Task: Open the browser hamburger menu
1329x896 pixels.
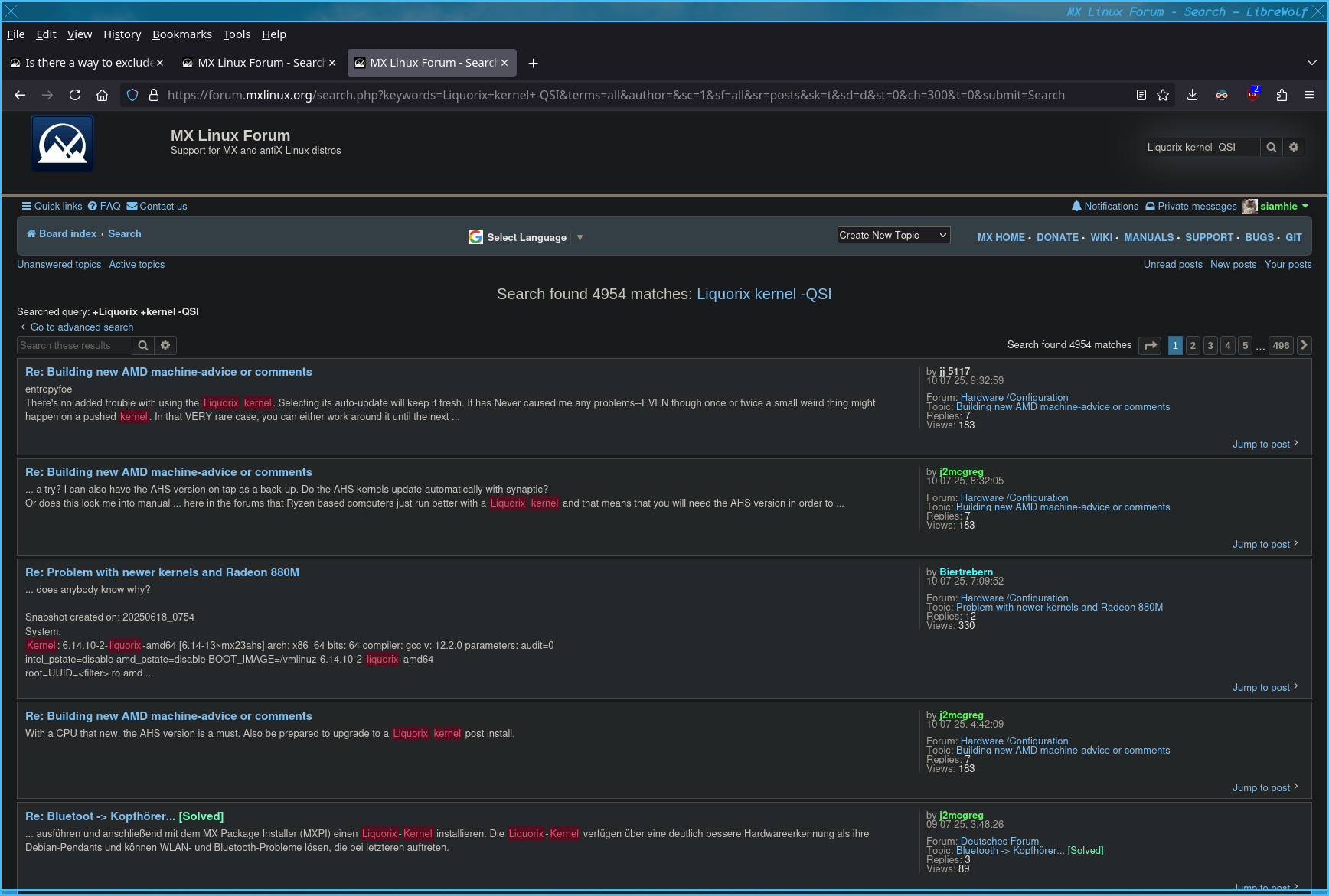Action: click(1309, 95)
